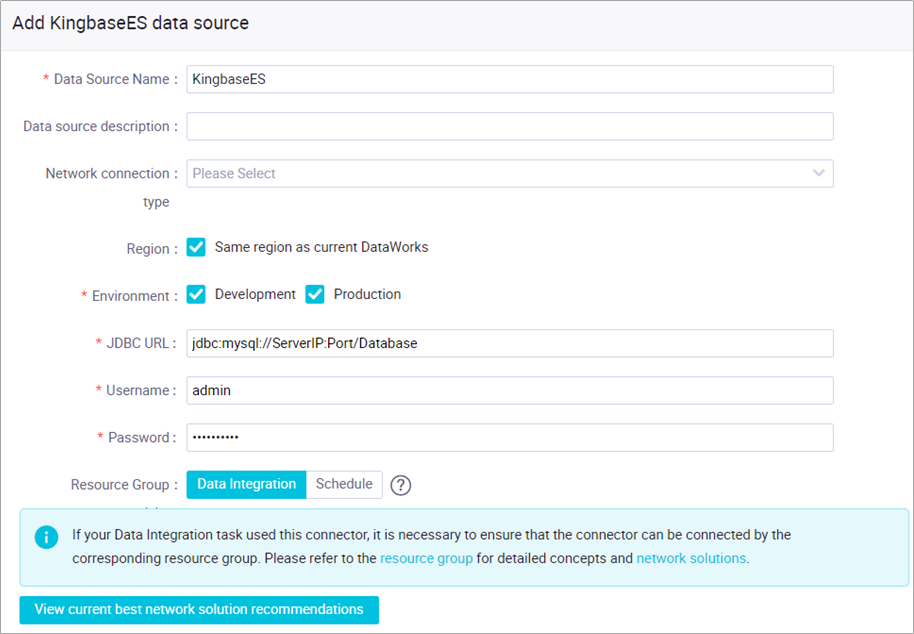
Task: Click the info icon in the notice banner
Action: tap(47, 537)
